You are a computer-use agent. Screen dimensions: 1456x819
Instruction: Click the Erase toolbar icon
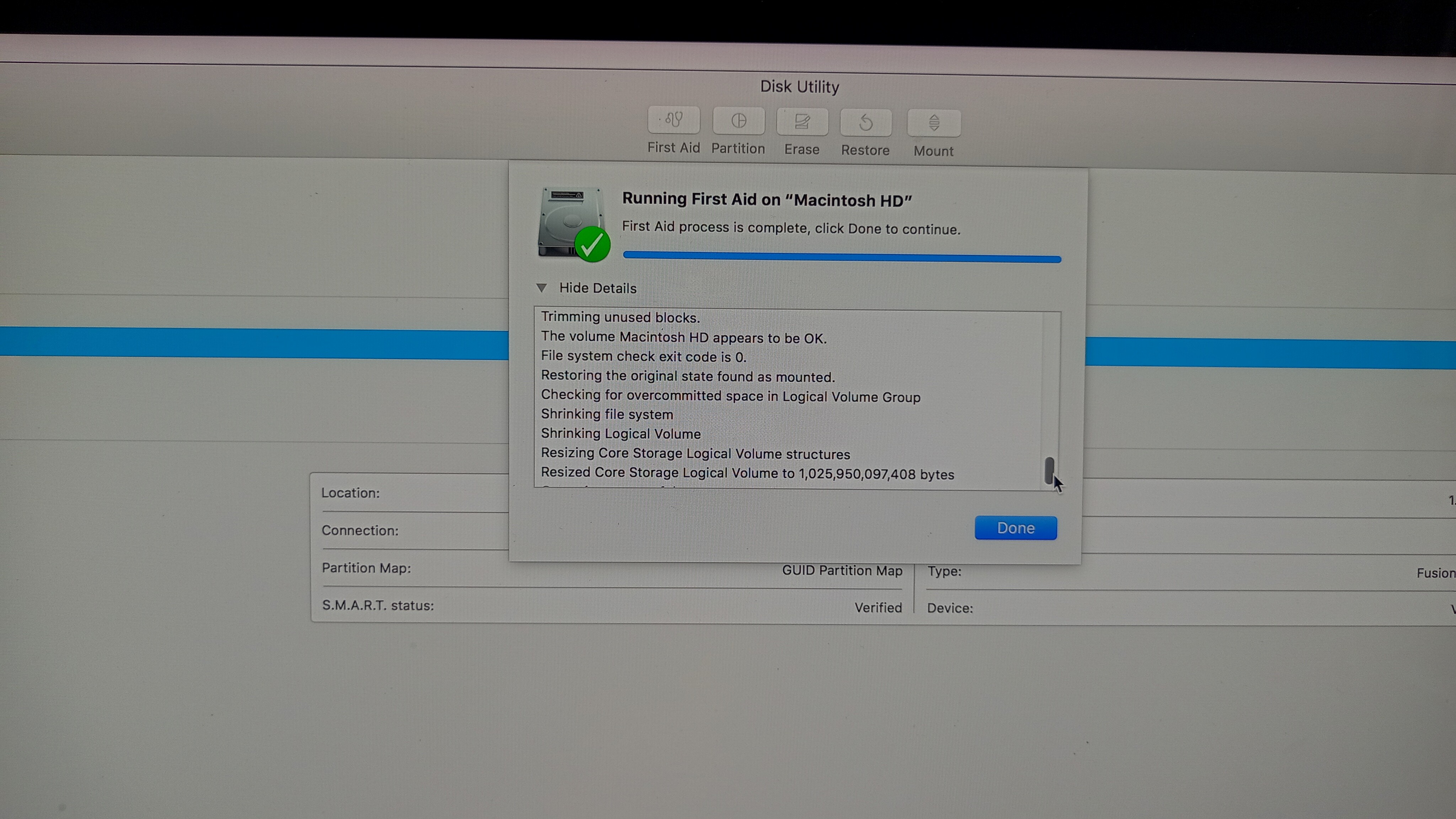802,122
